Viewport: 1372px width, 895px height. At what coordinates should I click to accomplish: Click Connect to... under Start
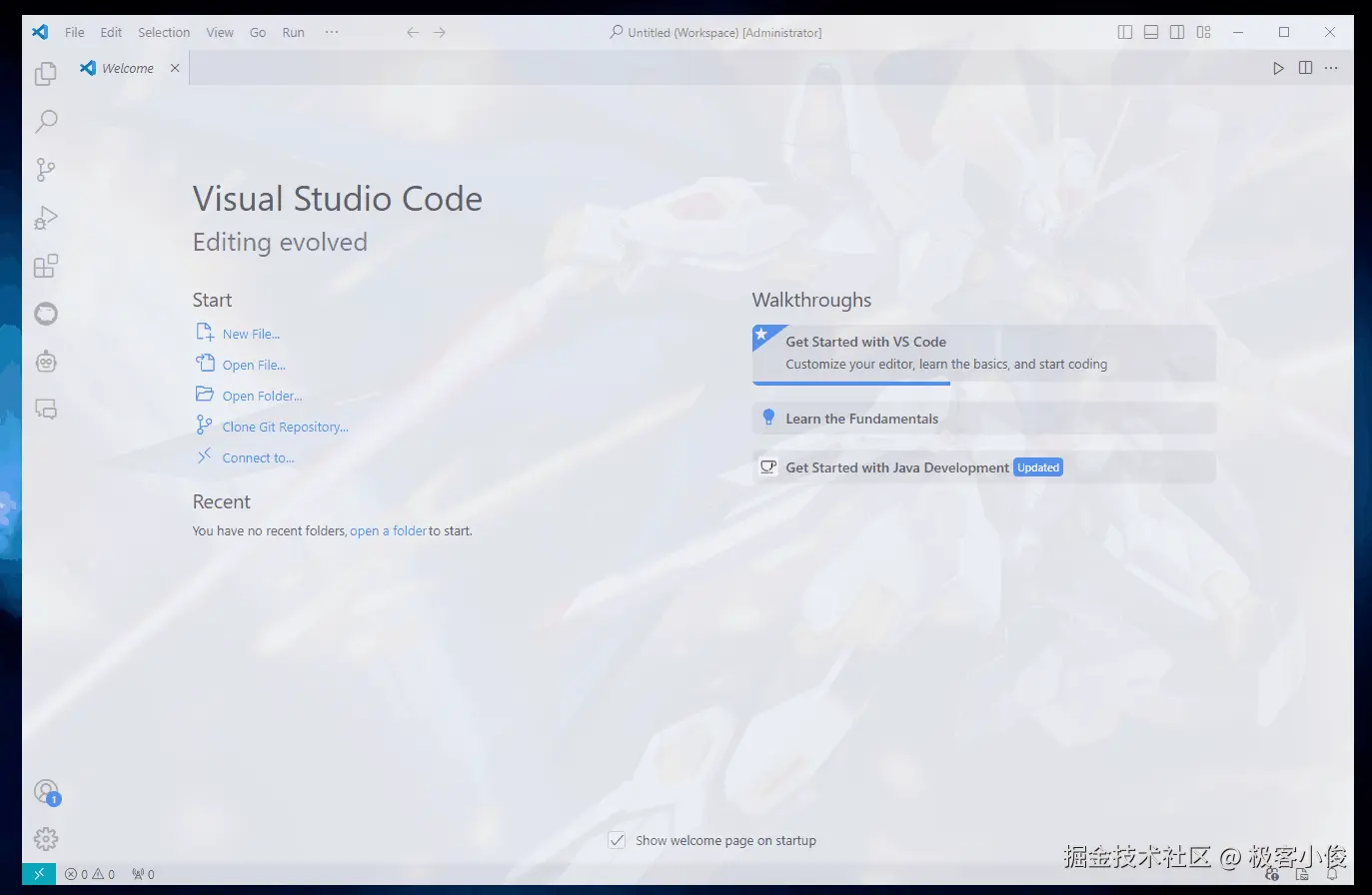[x=258, y=457]
